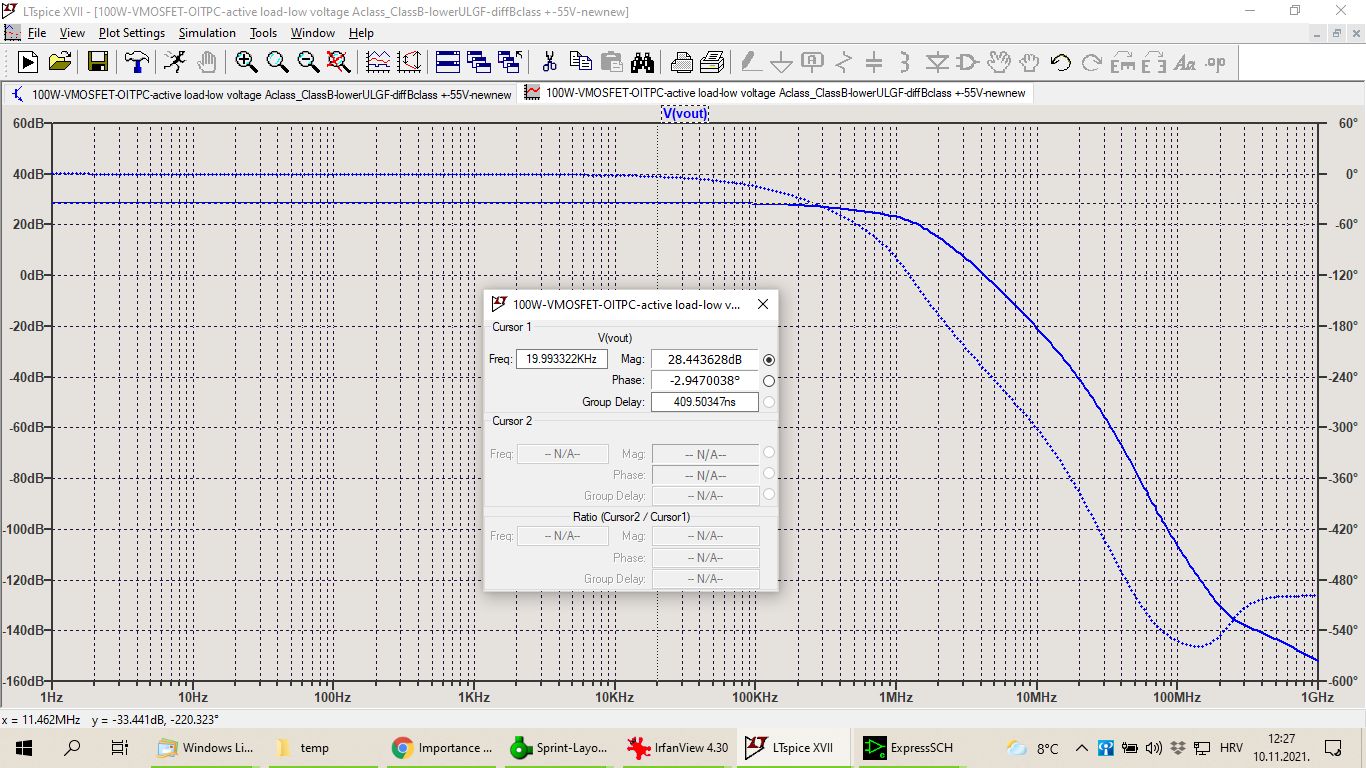Screen dimensions: 1366x768
Task: Click the Label Net icon
Action: 812,62
